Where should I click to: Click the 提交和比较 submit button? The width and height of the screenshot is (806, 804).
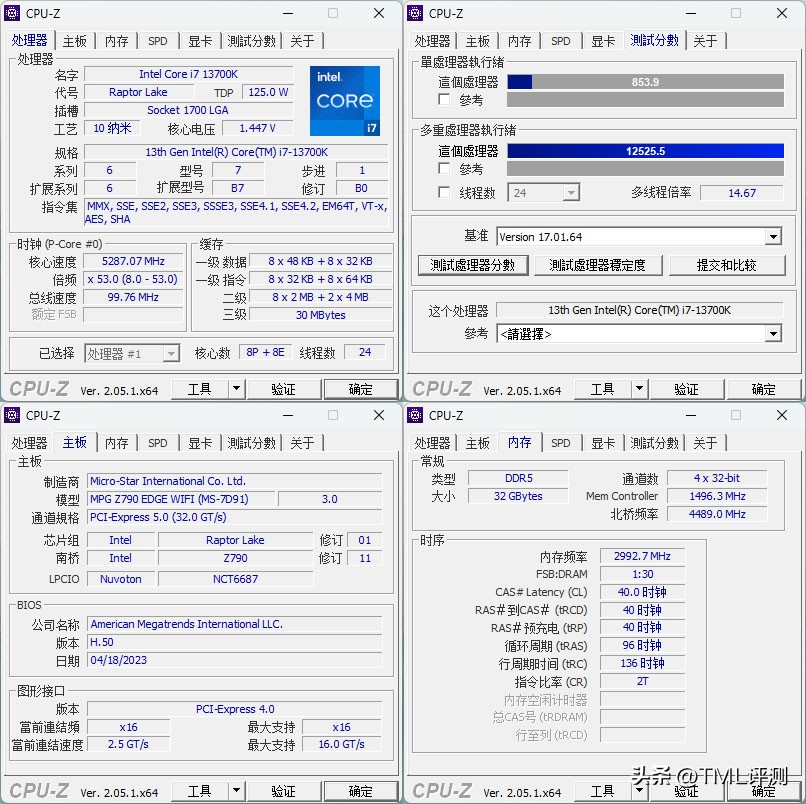coord(727,265)
